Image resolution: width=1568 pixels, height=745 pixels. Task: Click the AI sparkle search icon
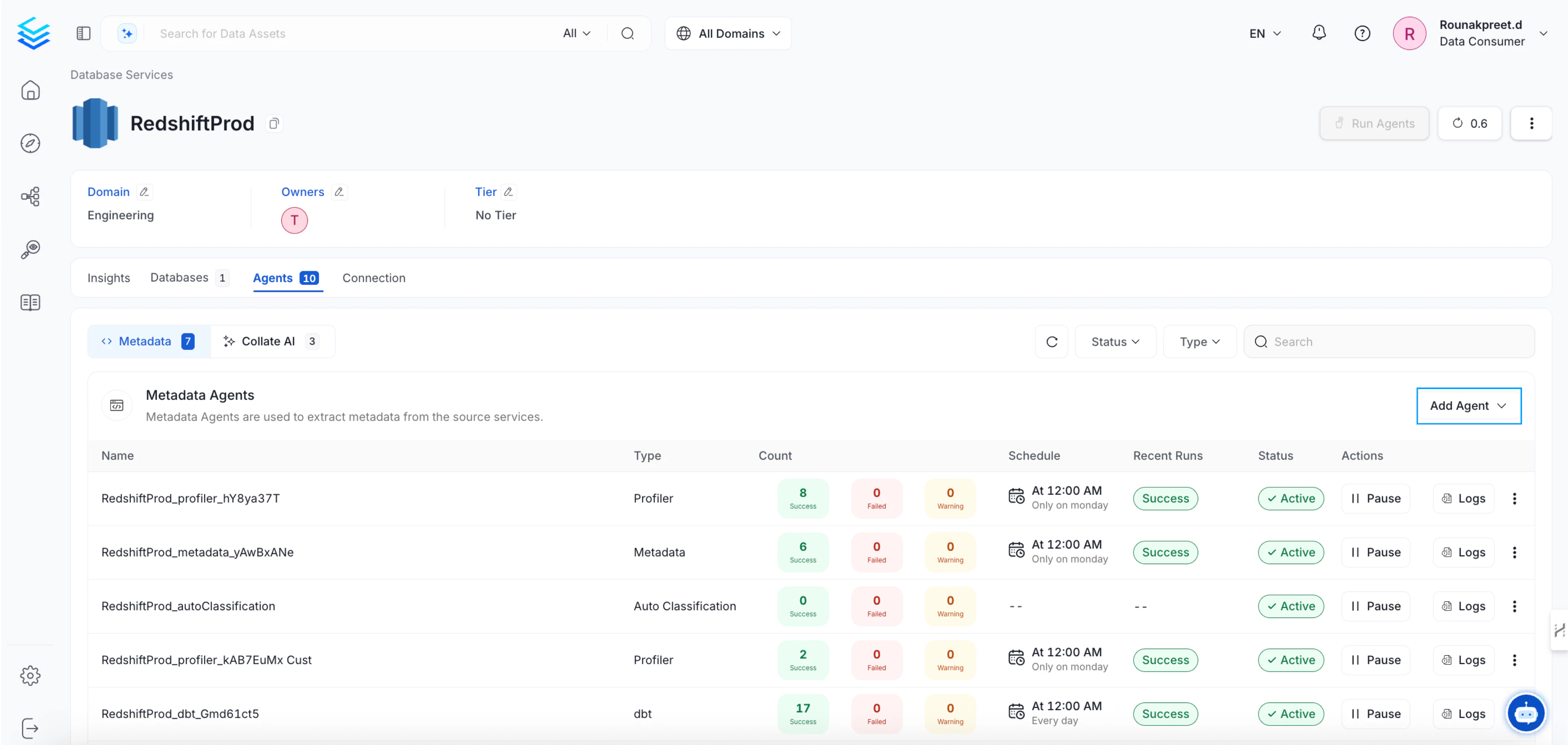(127, 34)
